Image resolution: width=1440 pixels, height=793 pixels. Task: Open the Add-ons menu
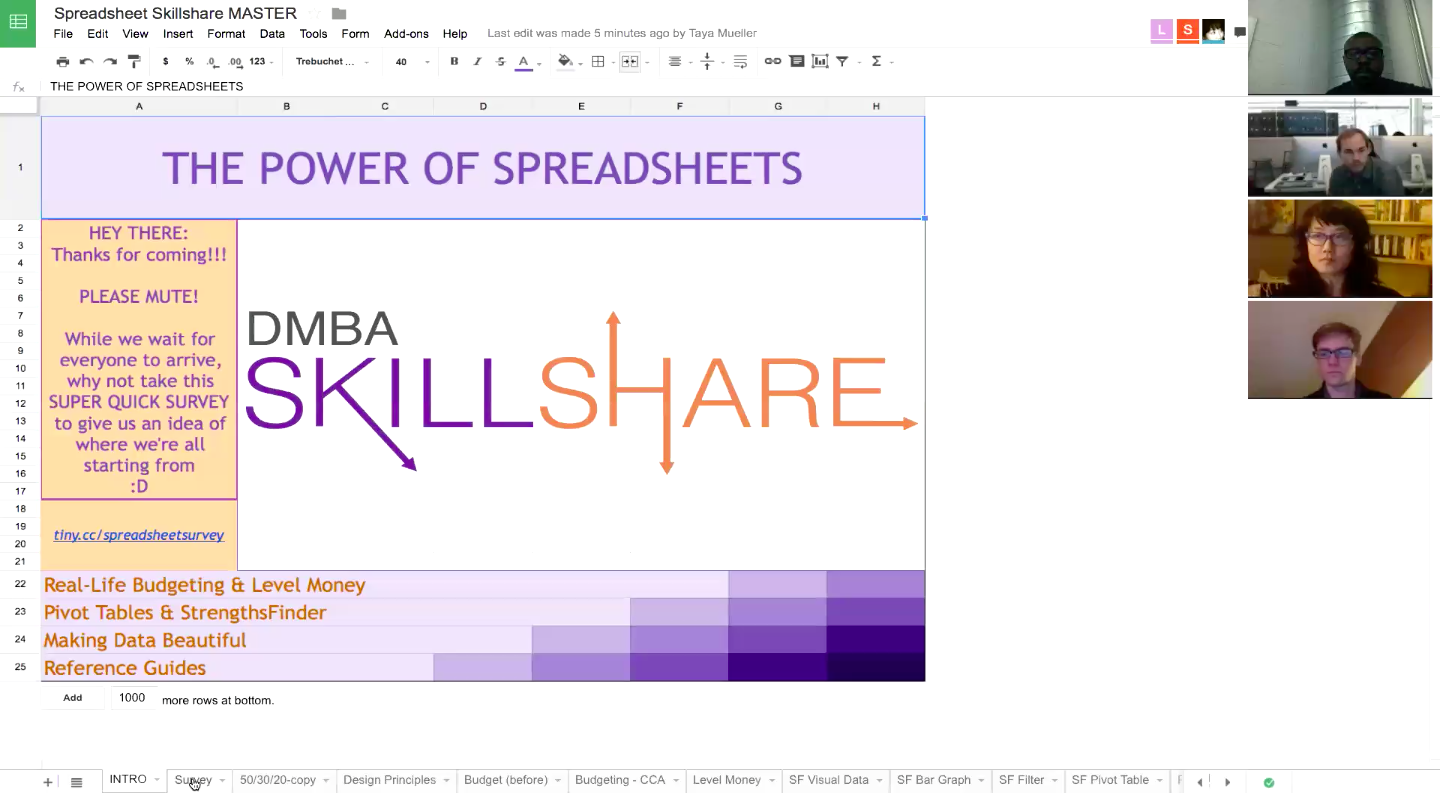[406, 34]
